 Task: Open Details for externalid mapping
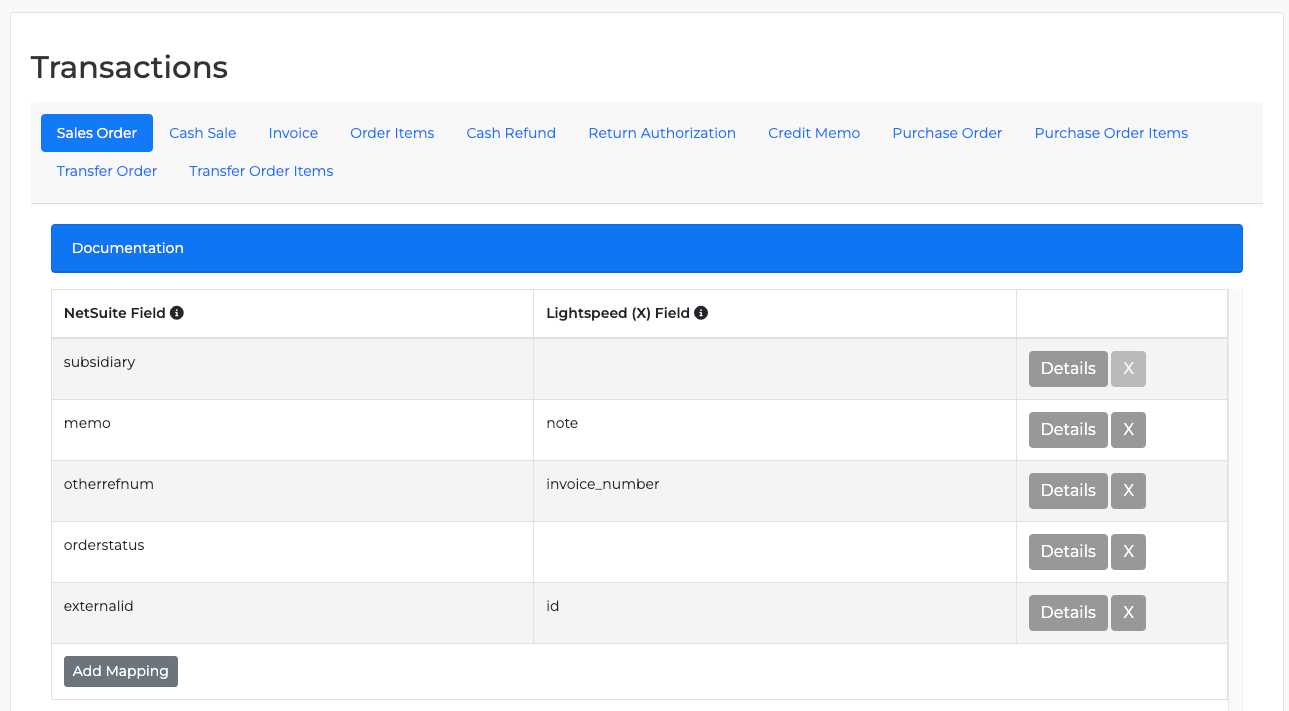pyautogui.click(x=1068, y=613)
